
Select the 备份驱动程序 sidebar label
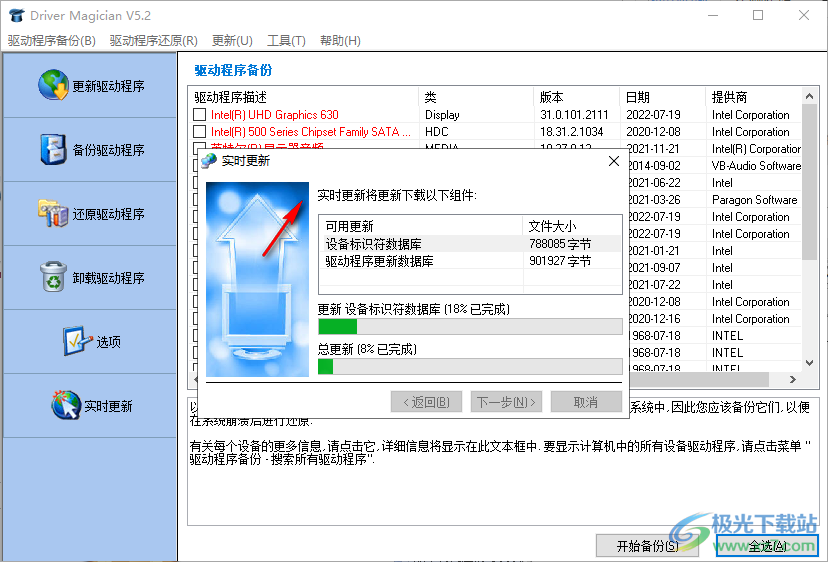coord(108,150)
